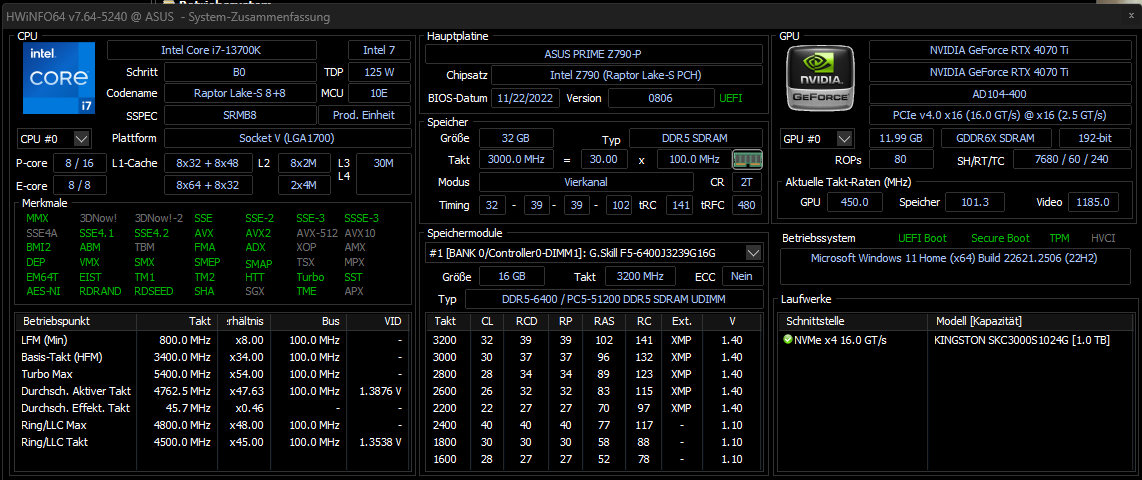Screen dimensions: 1142x480
Task: Select the 3200 XMP timing row
Action: pos(594,339)
